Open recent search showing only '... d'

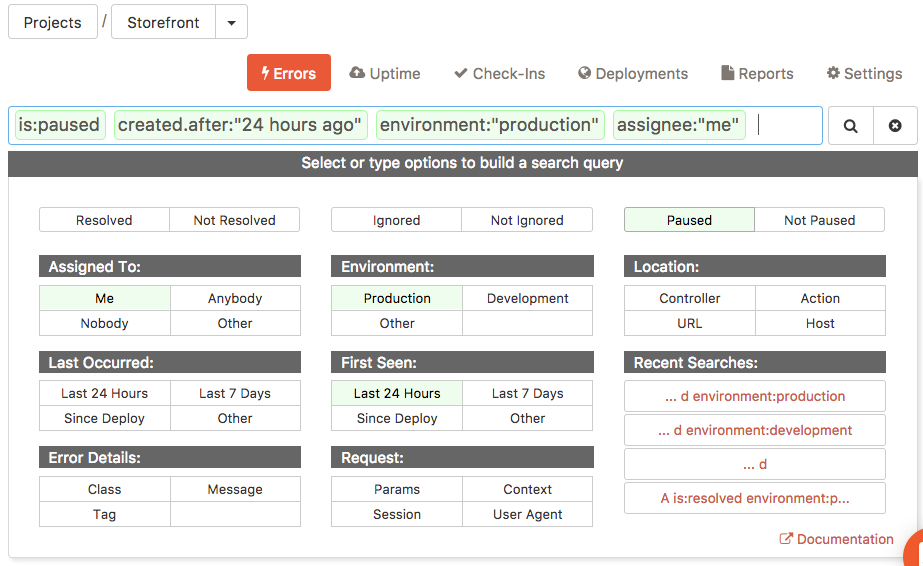(755, 464)
